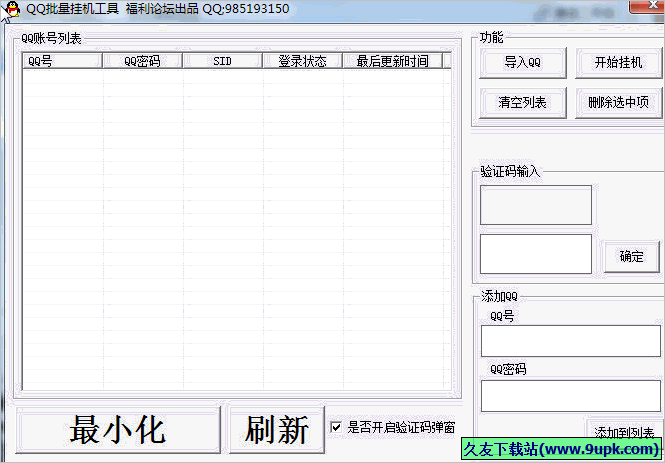Start idling with 开始挂机 button
The image size is (665, 463).
618,63
